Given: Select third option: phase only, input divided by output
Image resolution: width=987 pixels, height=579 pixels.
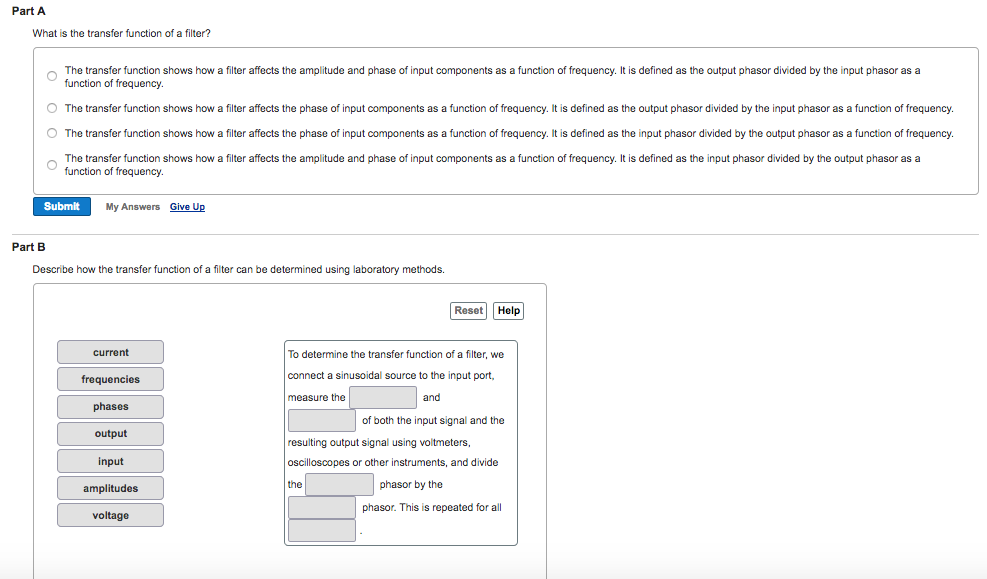Looking at the screenshot, I should click(52, 133).
